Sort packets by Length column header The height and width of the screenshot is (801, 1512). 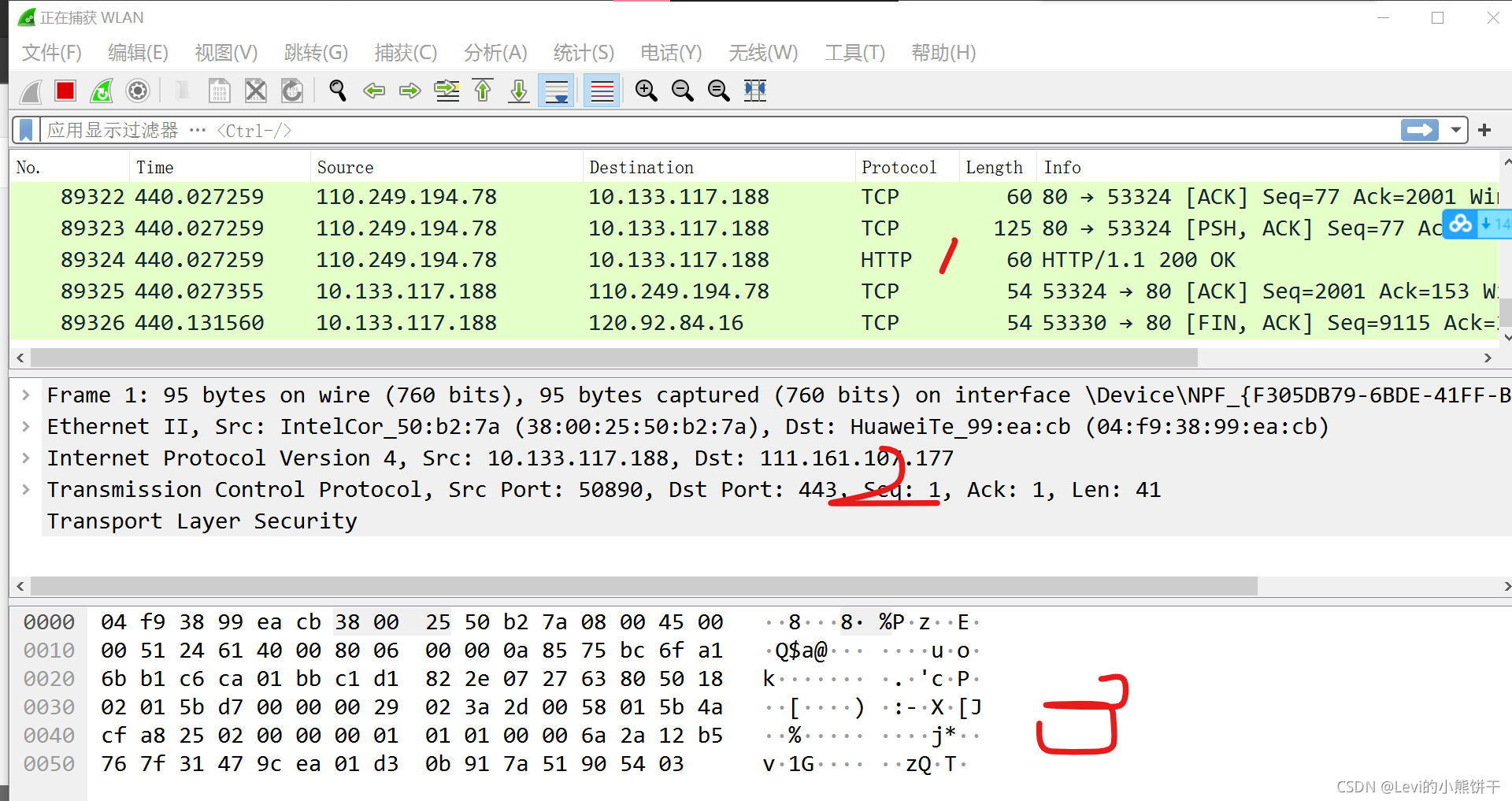[x=998, y=167]
